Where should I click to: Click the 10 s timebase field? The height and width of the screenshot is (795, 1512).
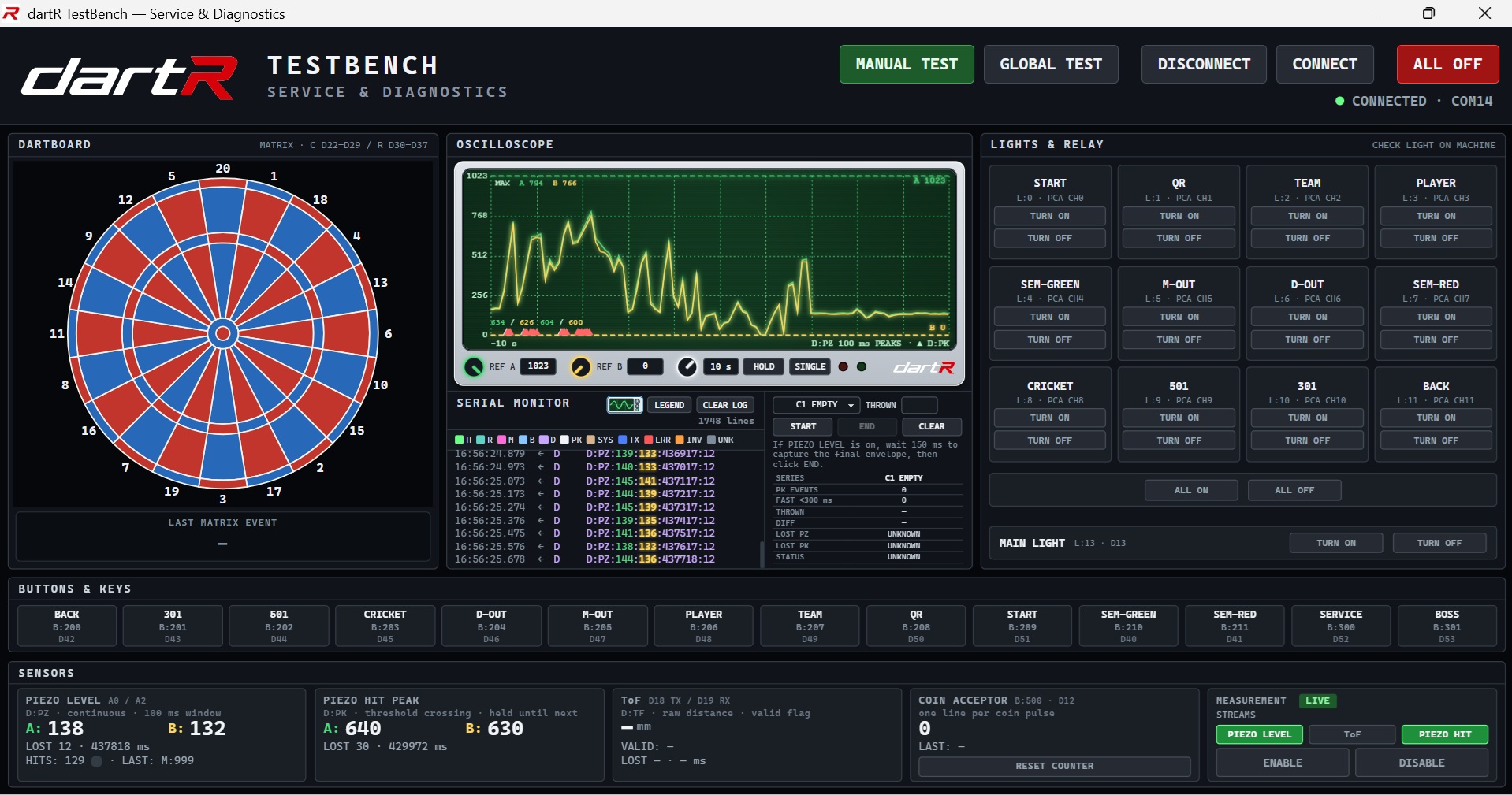coord(721,367)
